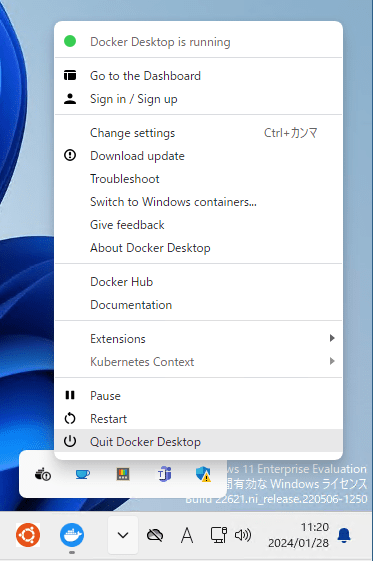The height and width of the screenshot is (561, 373).
Task: Open the volume speaker icon
Action: tap(243, 535)
